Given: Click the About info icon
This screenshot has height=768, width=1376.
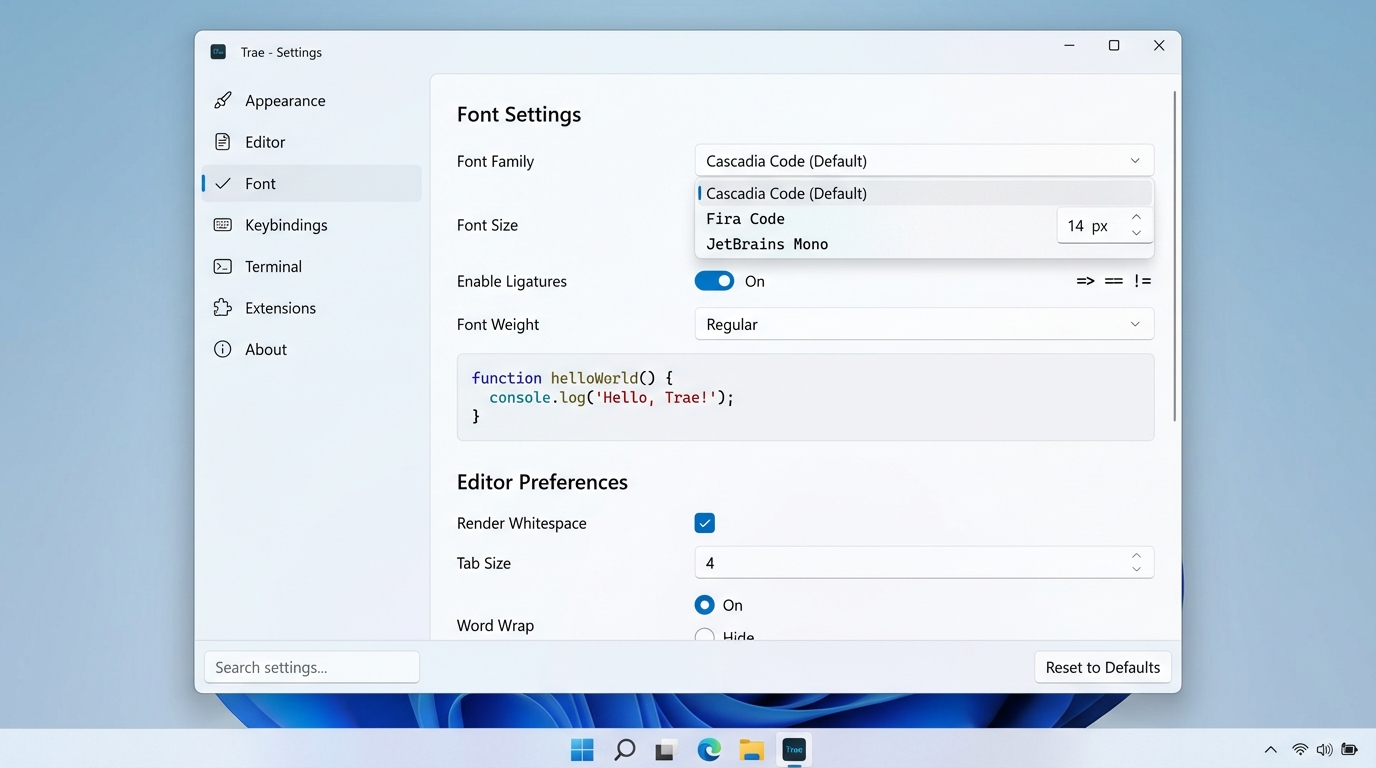Looking at the screenshot, I should coord(221,348).
